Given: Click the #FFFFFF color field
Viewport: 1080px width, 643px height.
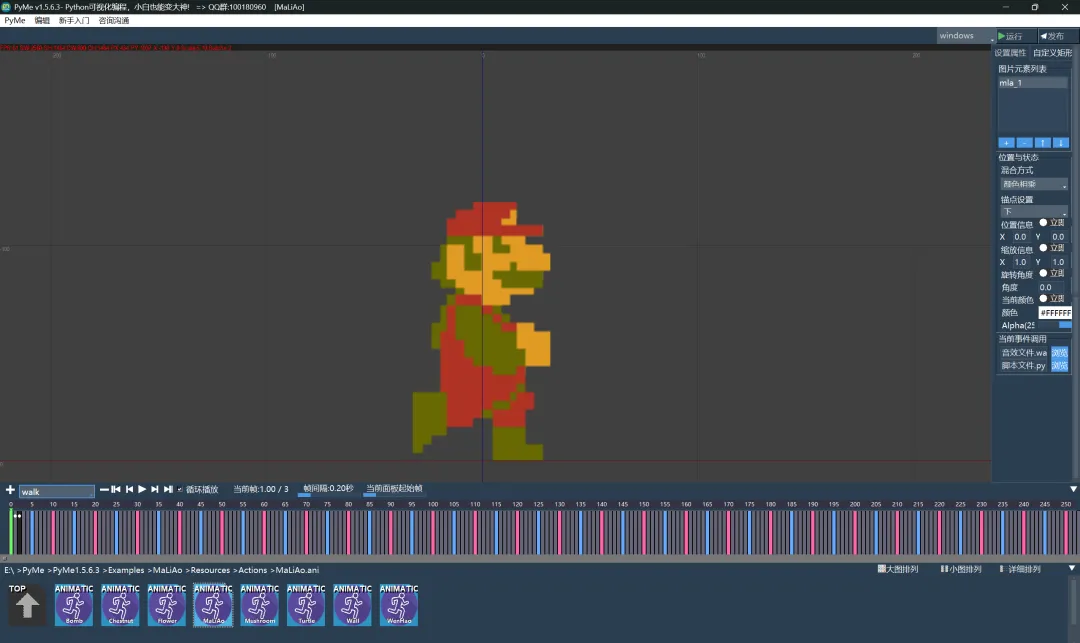Looking at the screenshot, I should coord(1055,313).
